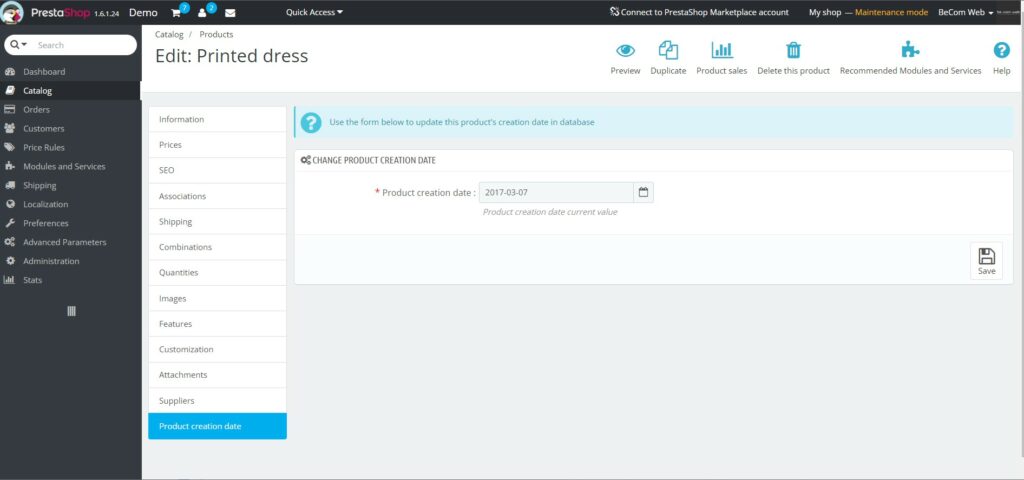Switch to the Features tab
The height and width of the screenshot is (480, 1024).
(x=217, y=324)
